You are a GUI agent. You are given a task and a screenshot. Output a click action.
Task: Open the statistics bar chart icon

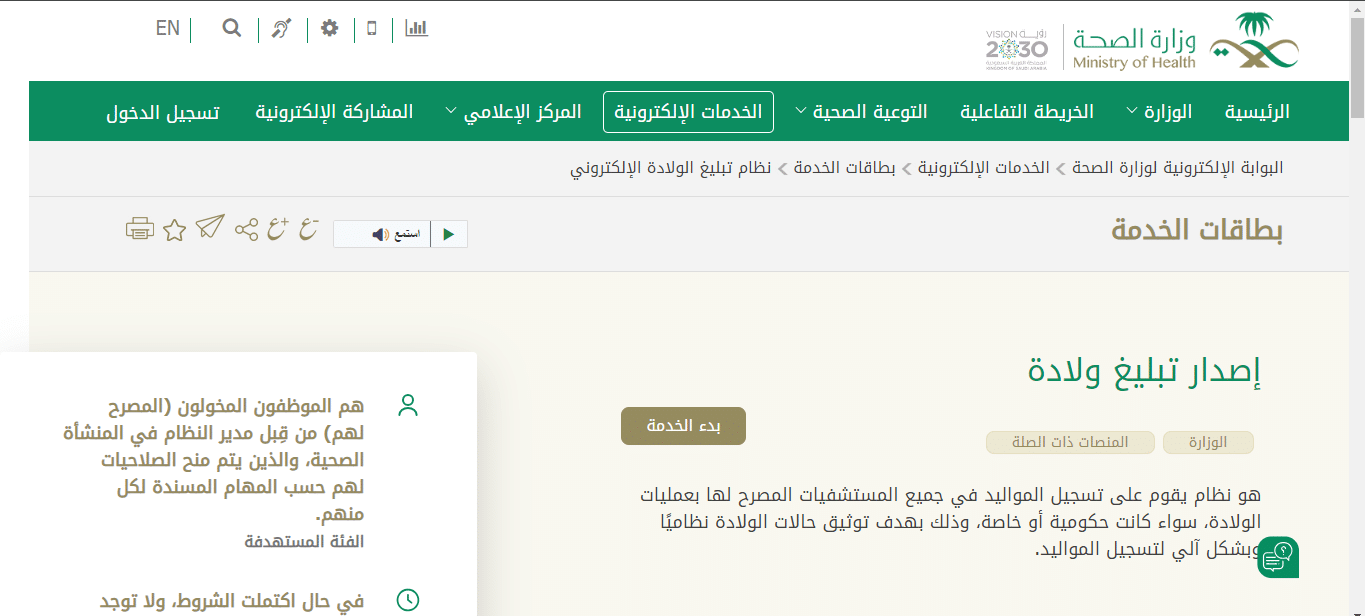click(416, 28)
